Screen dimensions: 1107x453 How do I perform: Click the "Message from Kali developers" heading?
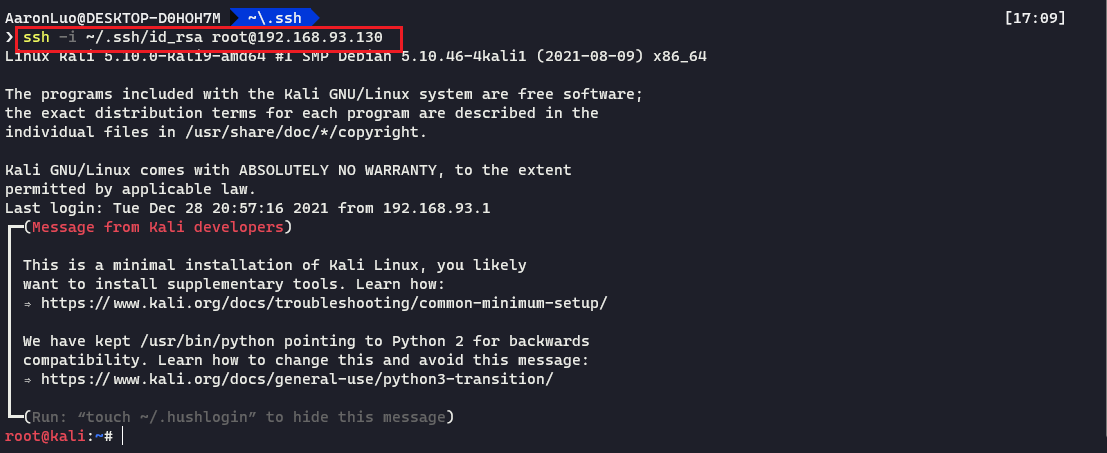tap(156, 227)
